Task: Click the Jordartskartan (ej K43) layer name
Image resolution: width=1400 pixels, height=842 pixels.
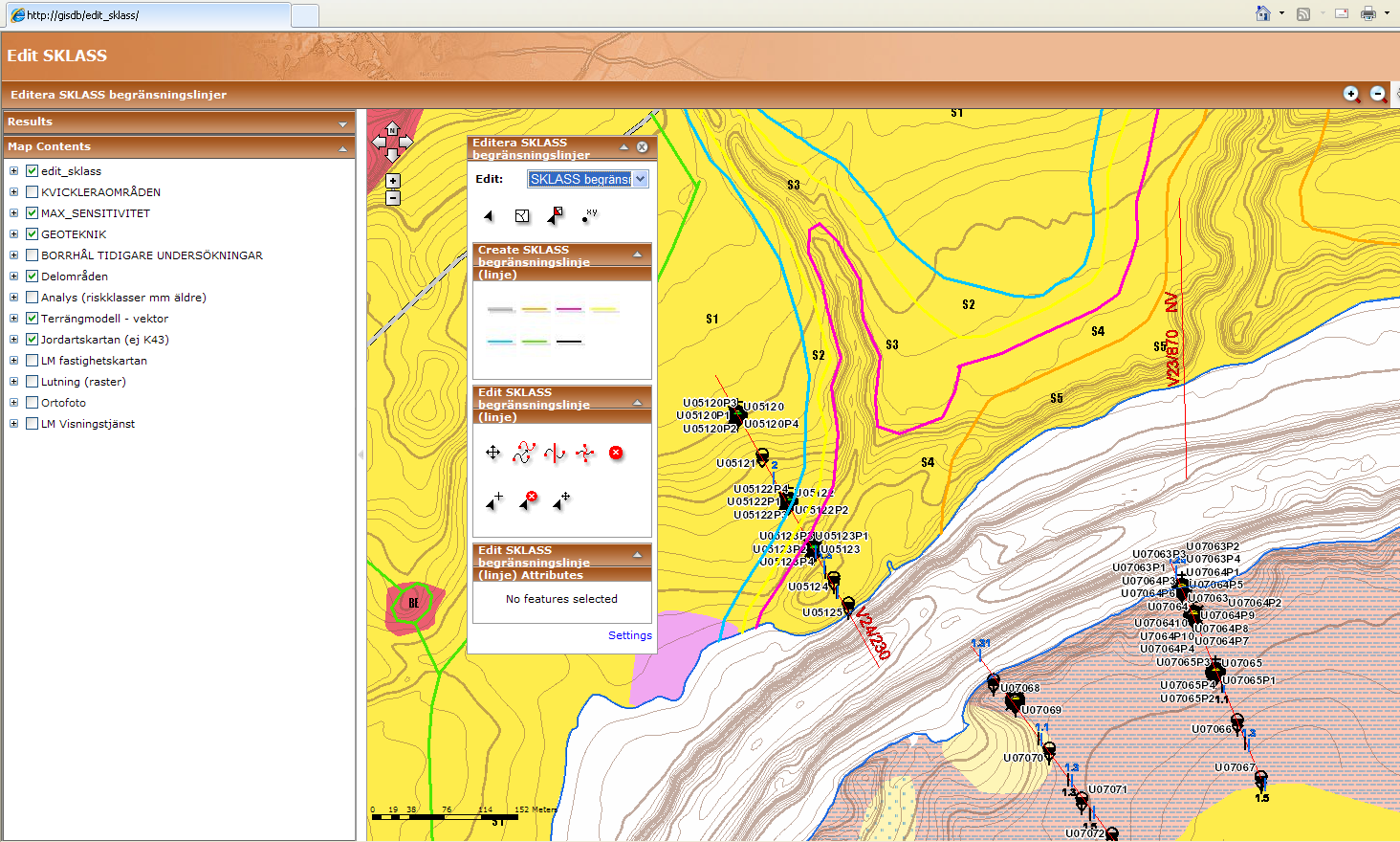Action: pos(105,340)
